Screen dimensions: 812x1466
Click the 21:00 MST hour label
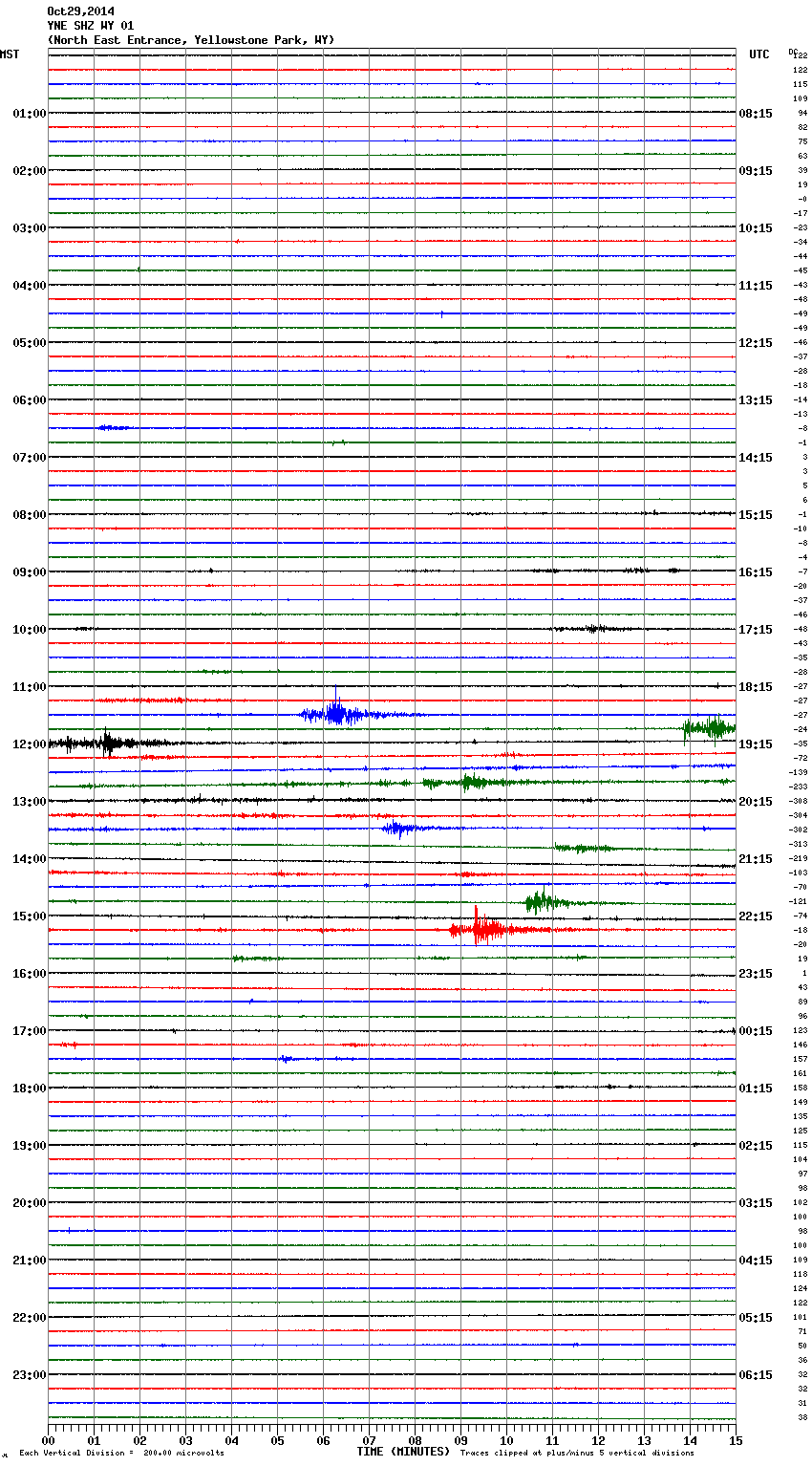pos(30,1261)
